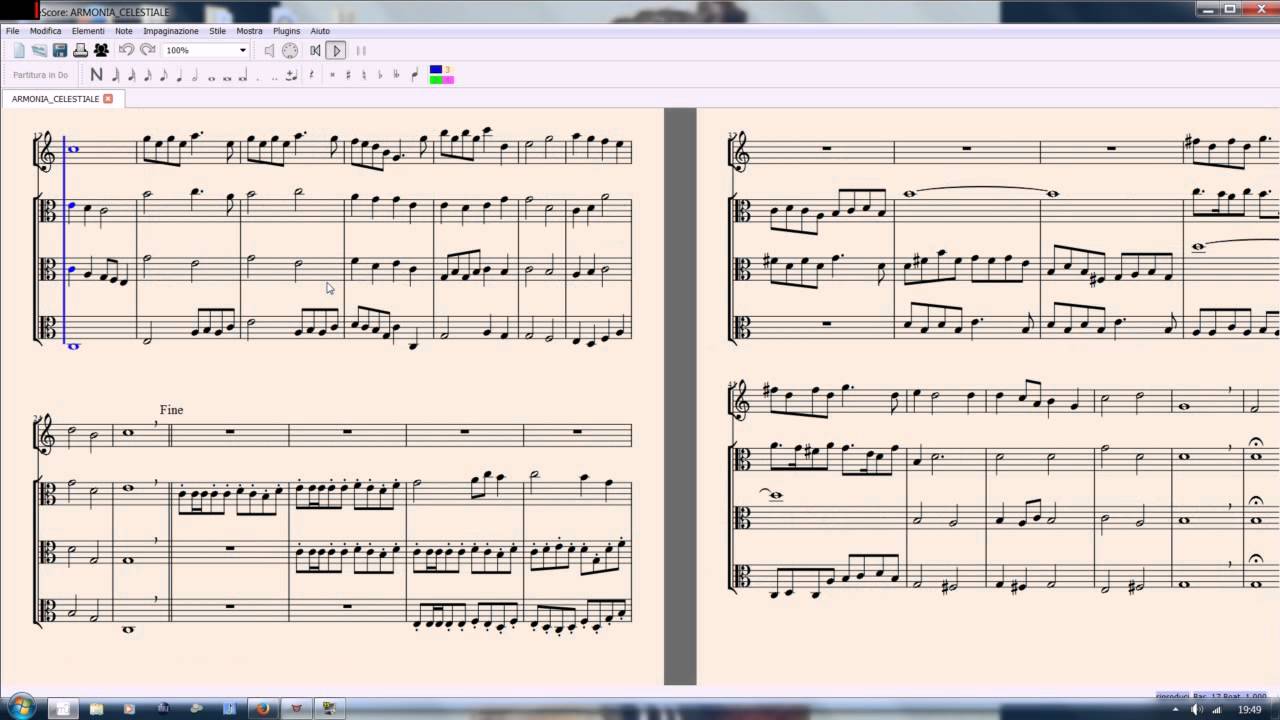Open the Aiuto help menu
This screenshot has width=1280, height=720.
320,31
